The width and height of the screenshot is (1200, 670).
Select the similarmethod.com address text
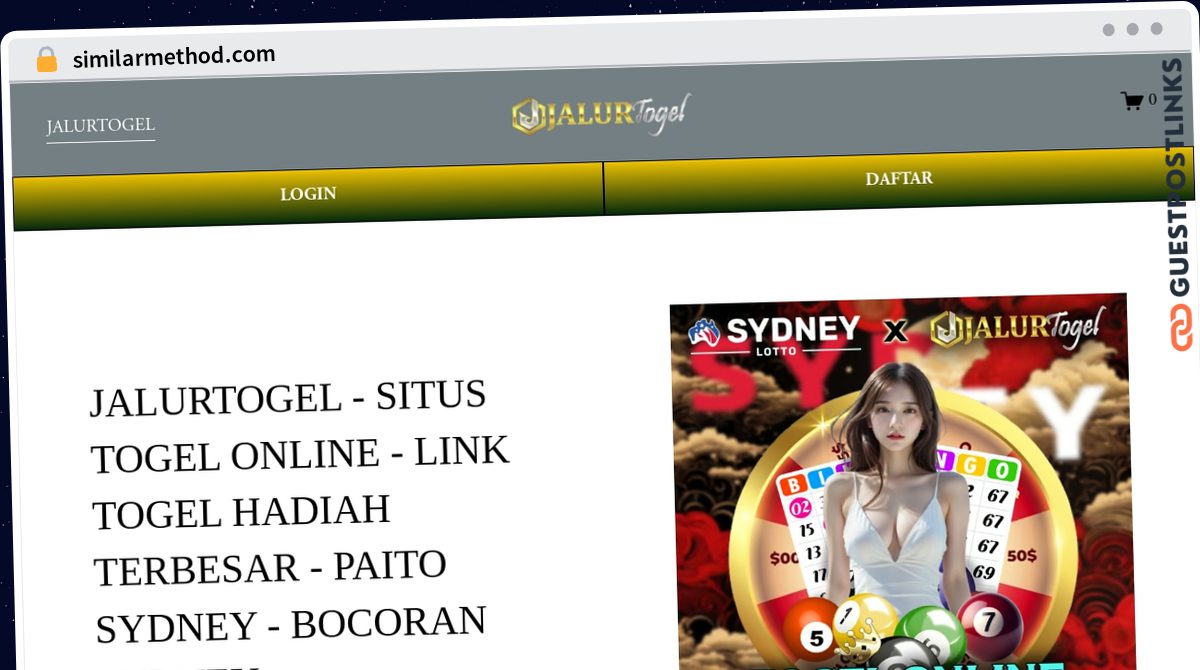click(174, 57)
